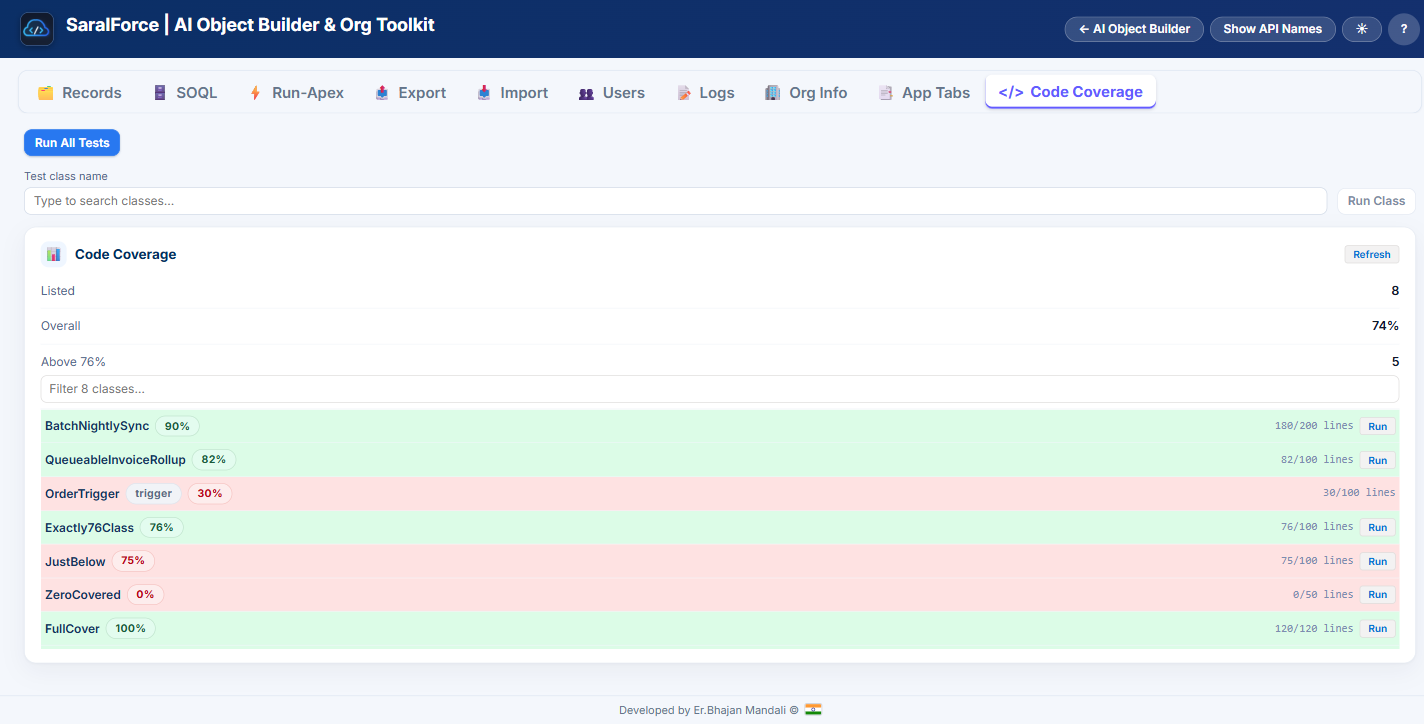Image resolution: width=1424 pixels, height=724 pixels.
Task: Switch to the Records tab
Action: (x=79, y=92)
